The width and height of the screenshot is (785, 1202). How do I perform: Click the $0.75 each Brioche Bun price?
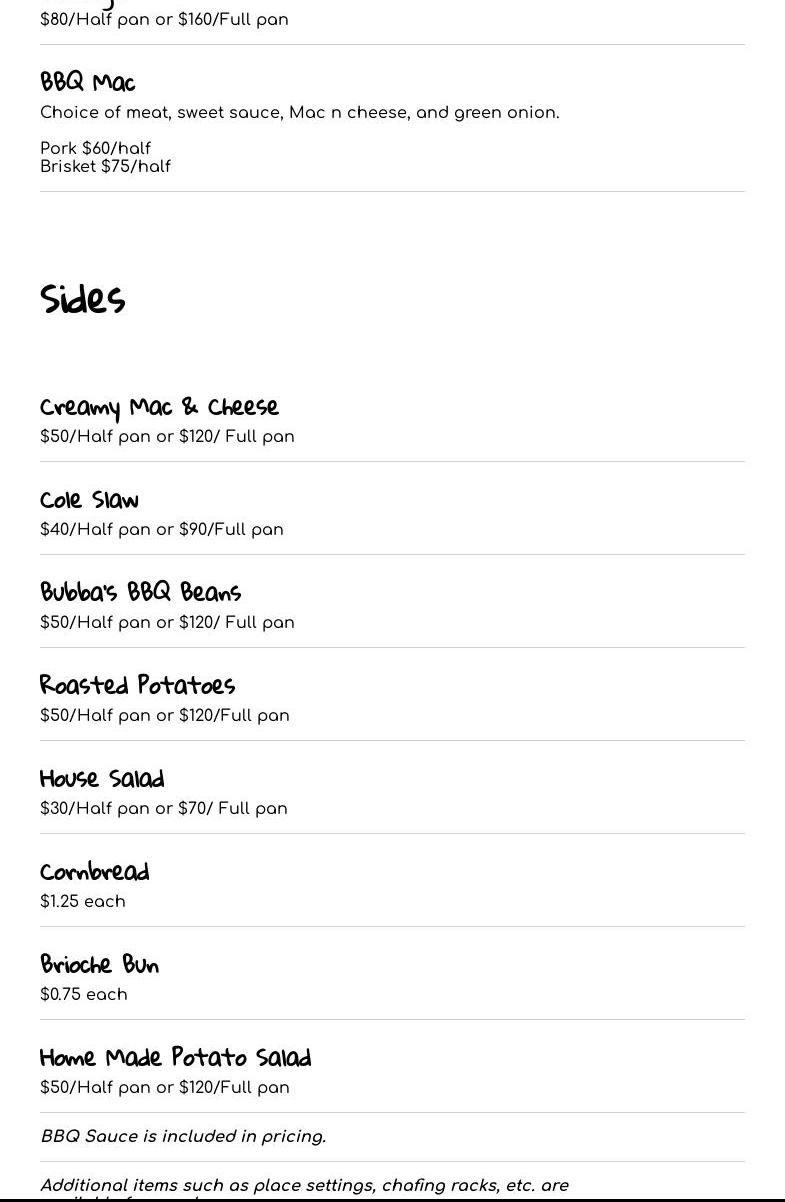[x=84, y=994]
